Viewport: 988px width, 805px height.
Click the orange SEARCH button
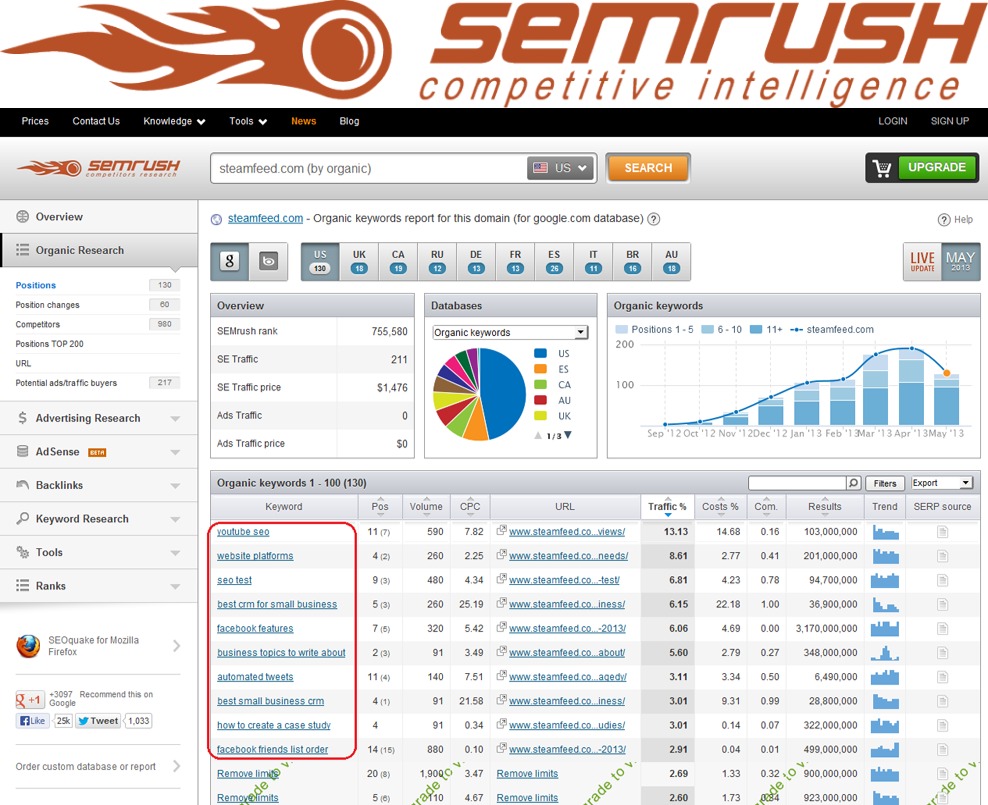(x=648, y=168)
